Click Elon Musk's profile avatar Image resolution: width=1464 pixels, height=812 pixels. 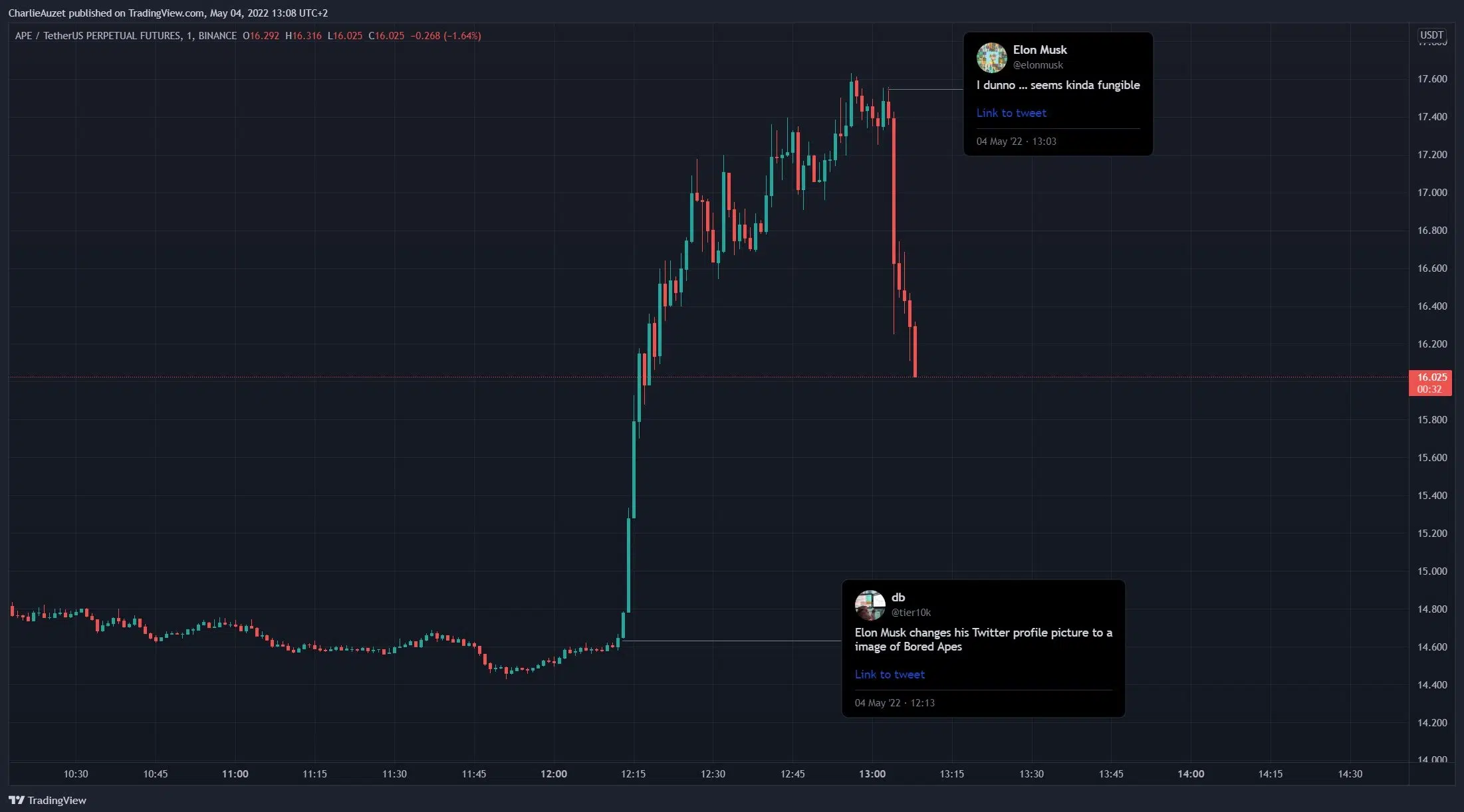[x=991, y=58]
